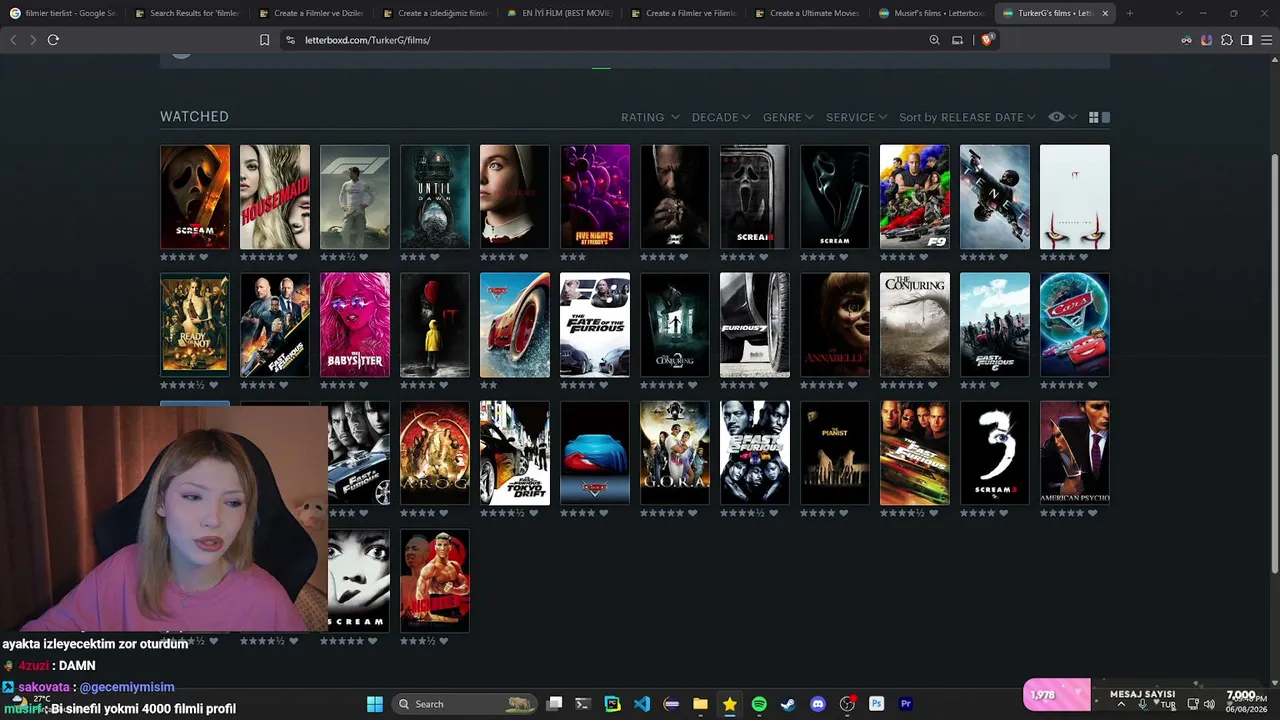Open the Ready or Not poster
The width and height of the screenshot is (1280, 720).
coord(195,325)
